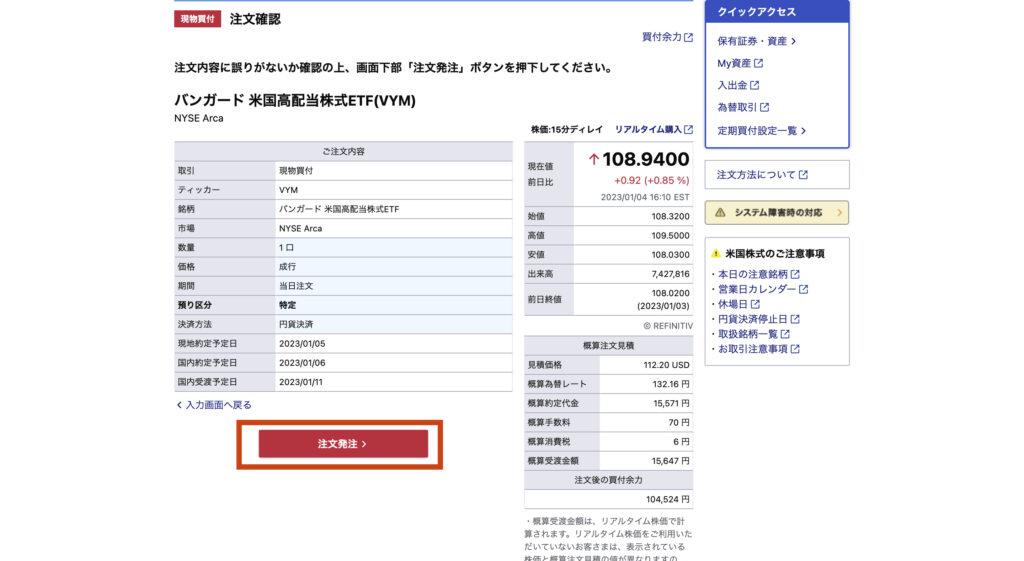The image size is (1024, 561).
Task: Open 注文方法について link
Action: pos(756,174)
